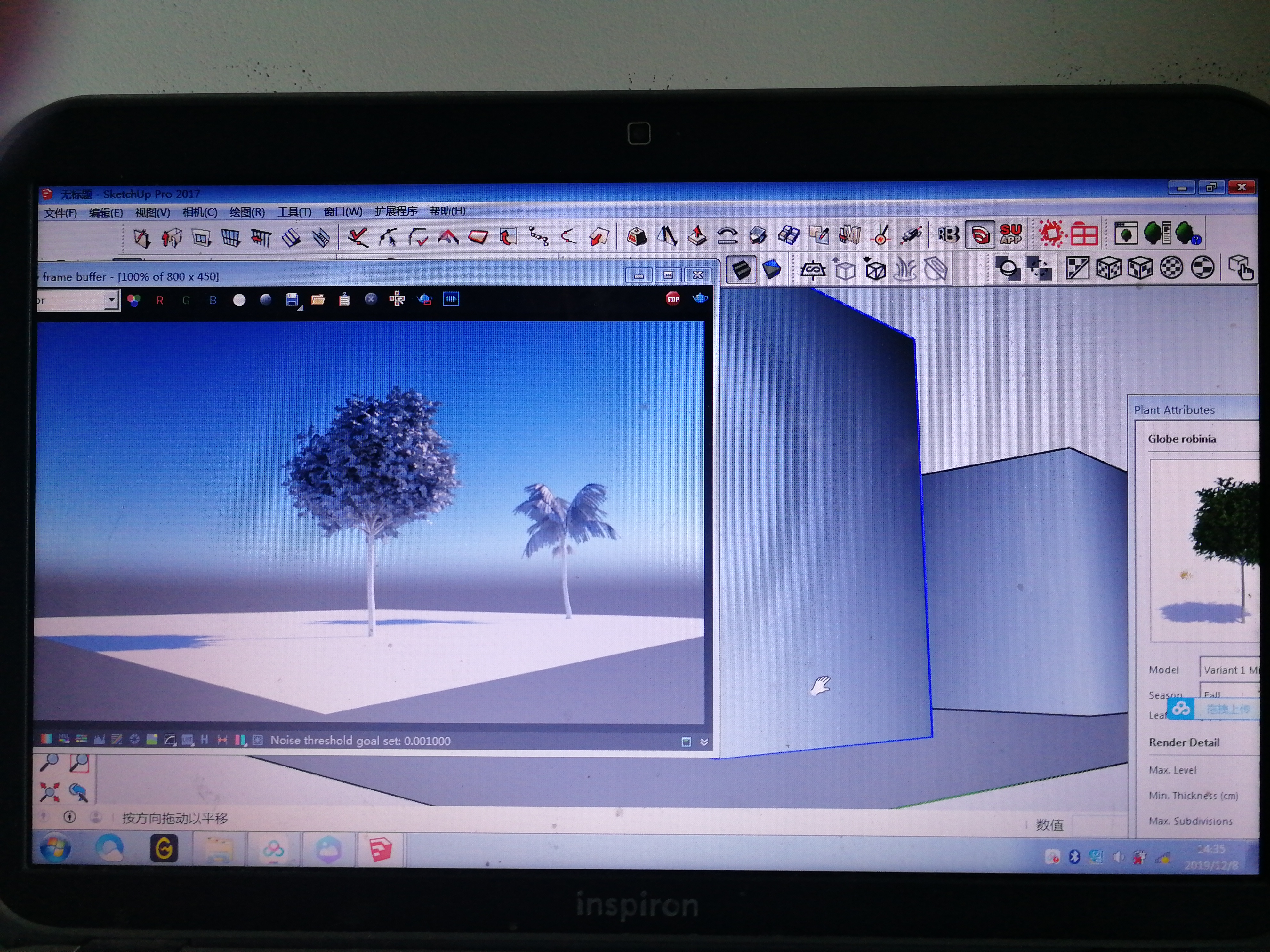1270x952 pixels.
Task: Click the 数值 measurement input field
Action: tap(1099, 825)
